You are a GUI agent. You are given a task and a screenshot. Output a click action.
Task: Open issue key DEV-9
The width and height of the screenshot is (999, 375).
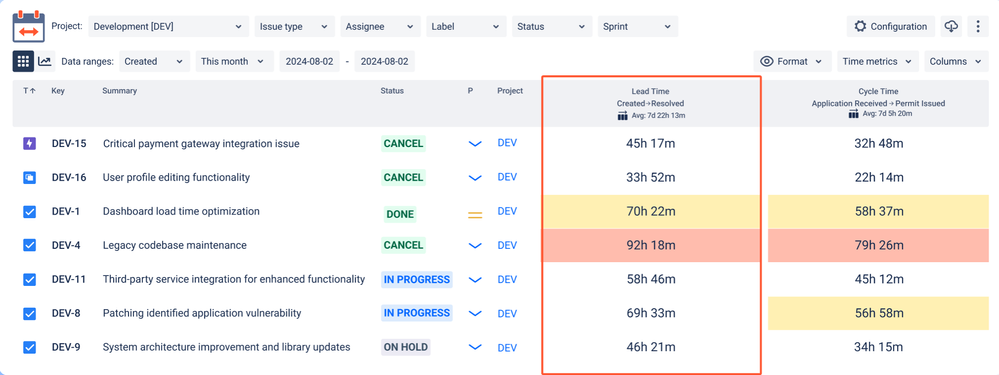(x=66, y=347)
